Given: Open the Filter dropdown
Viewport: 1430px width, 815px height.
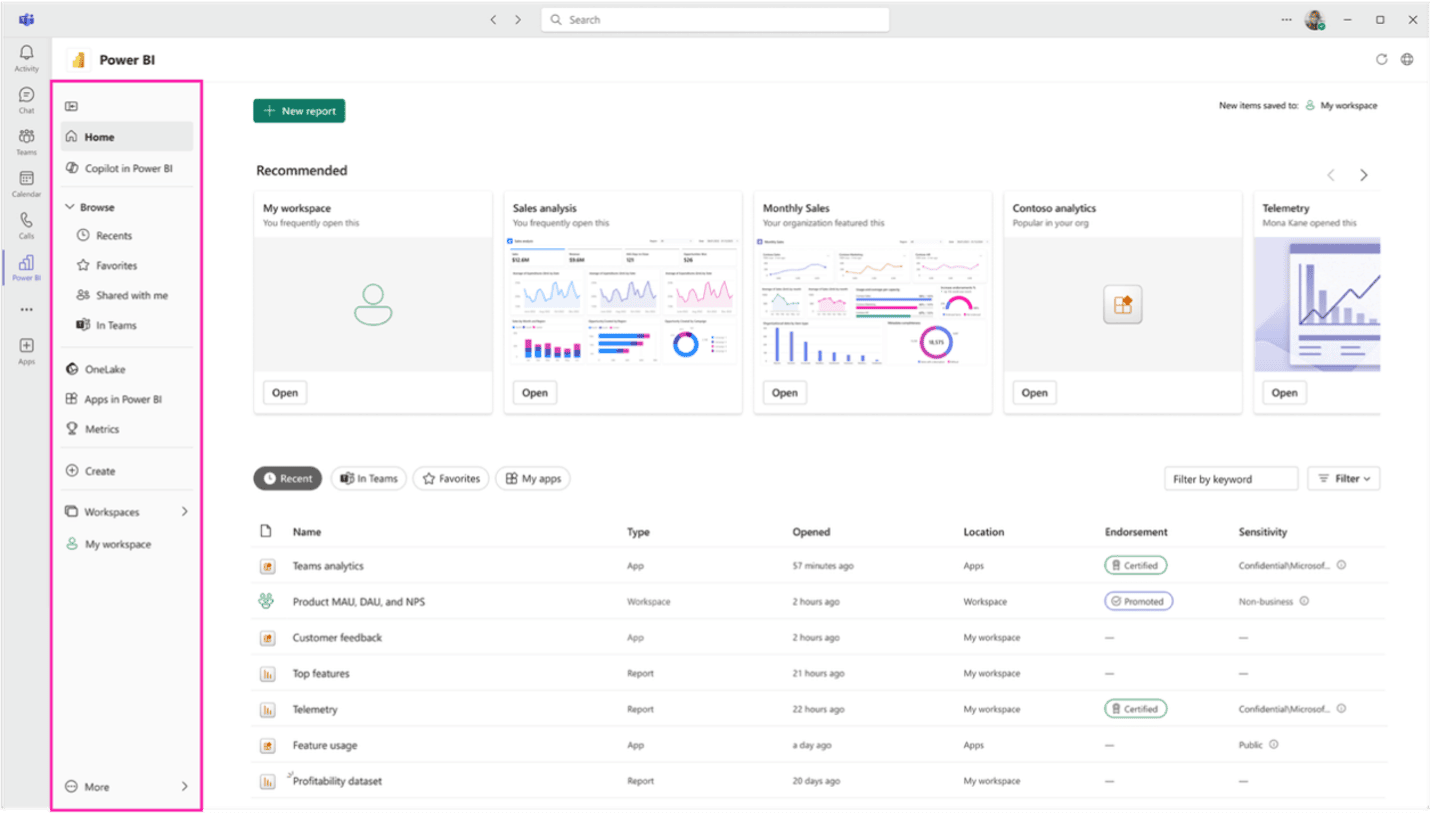Looking at the screenshot, I should click(x=1343, y=479).
